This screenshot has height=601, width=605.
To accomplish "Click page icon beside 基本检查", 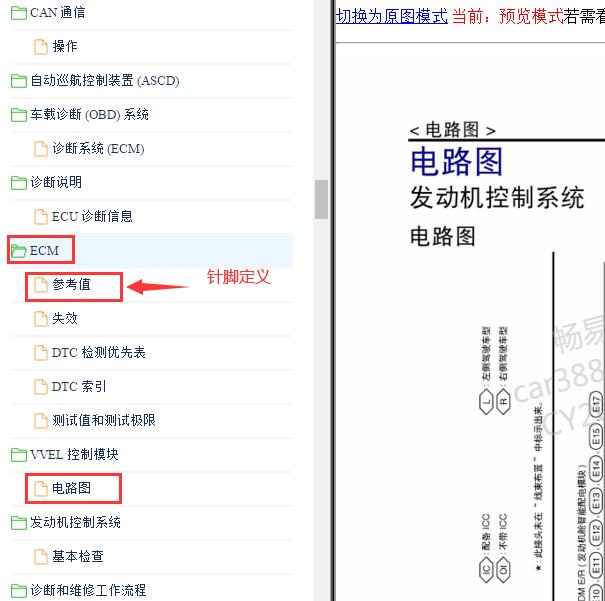I will [x=41, y=557].
